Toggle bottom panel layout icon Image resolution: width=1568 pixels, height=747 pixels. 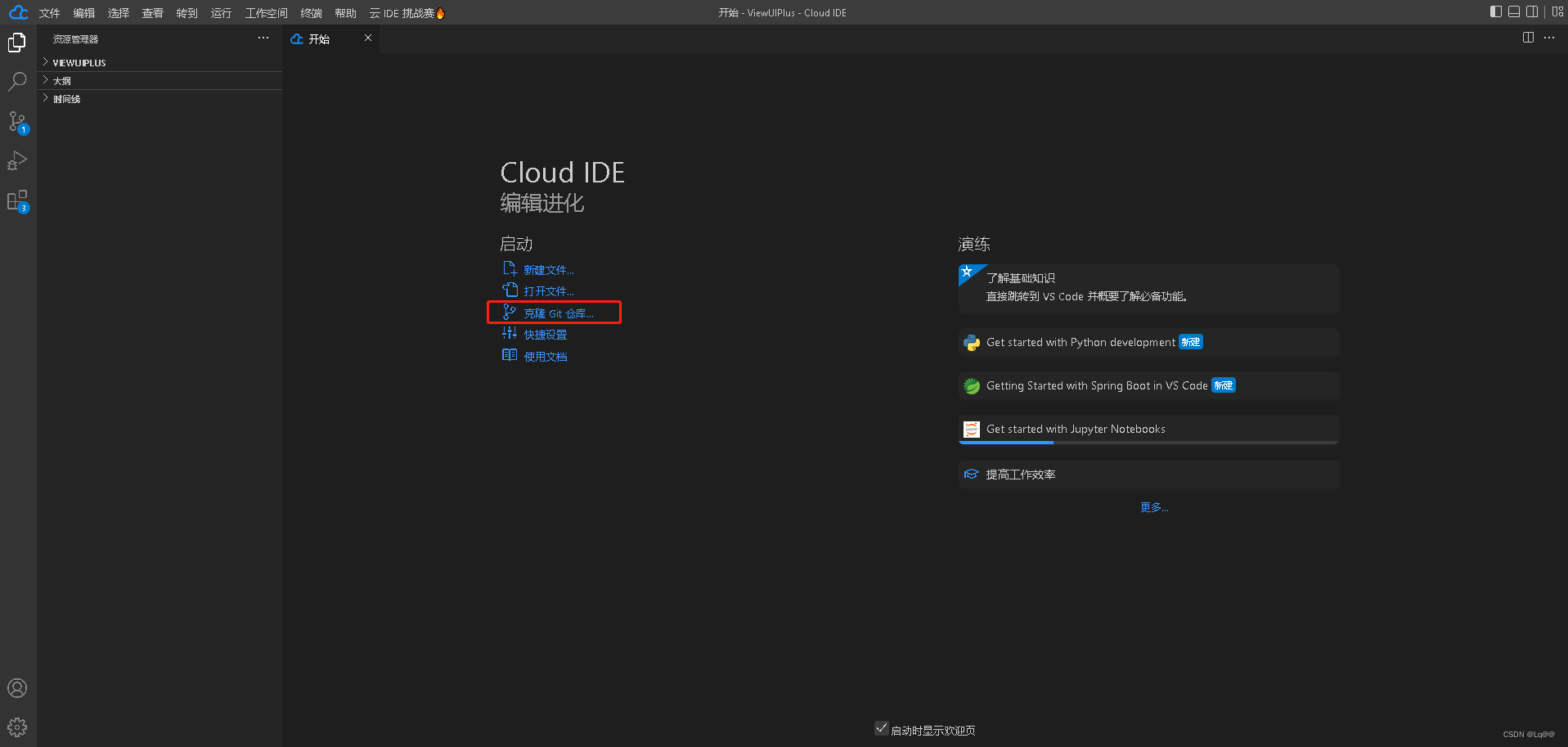[1514, 11]
